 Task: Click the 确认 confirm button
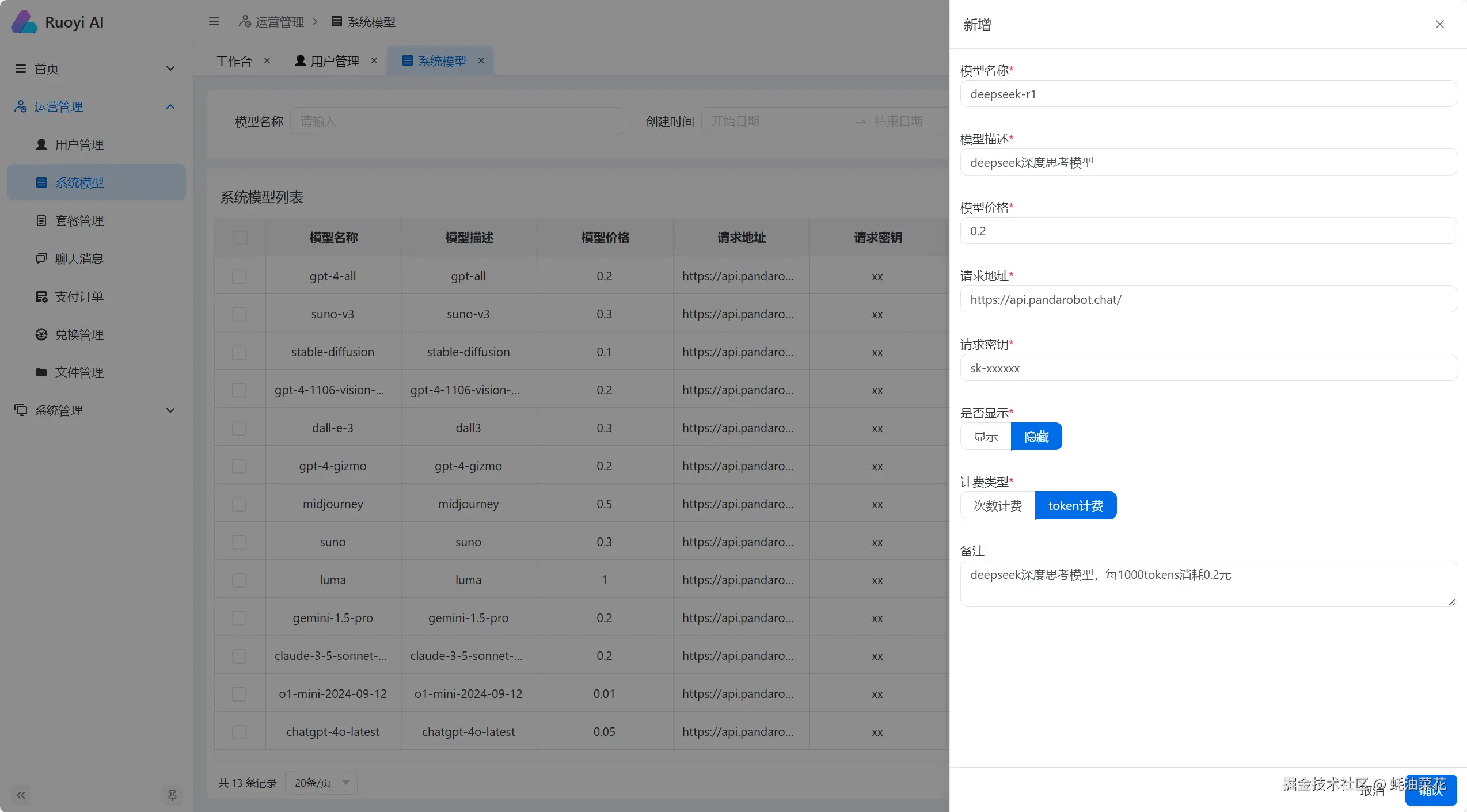pyautogui.click(x=1431, y=790)
